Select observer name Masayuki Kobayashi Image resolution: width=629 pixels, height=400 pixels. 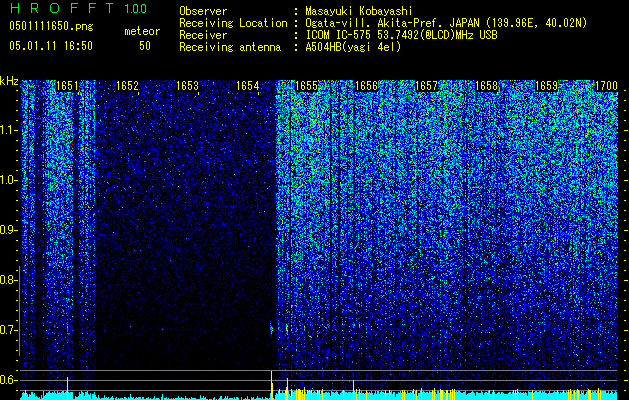point(359,12)
